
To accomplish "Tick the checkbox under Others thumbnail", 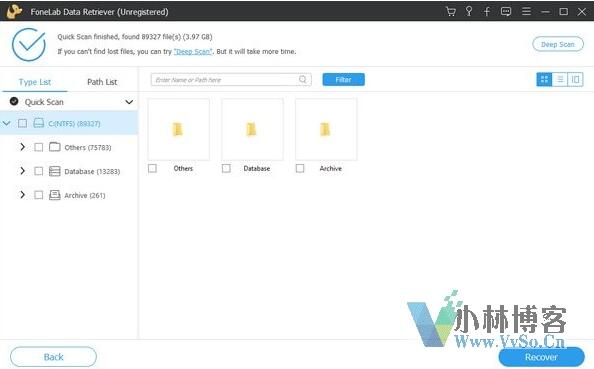I will pos(152,168).
